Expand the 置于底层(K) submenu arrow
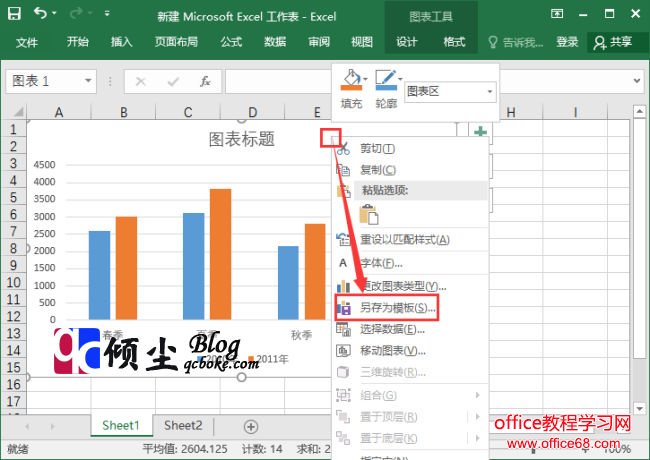 [478, 438]
